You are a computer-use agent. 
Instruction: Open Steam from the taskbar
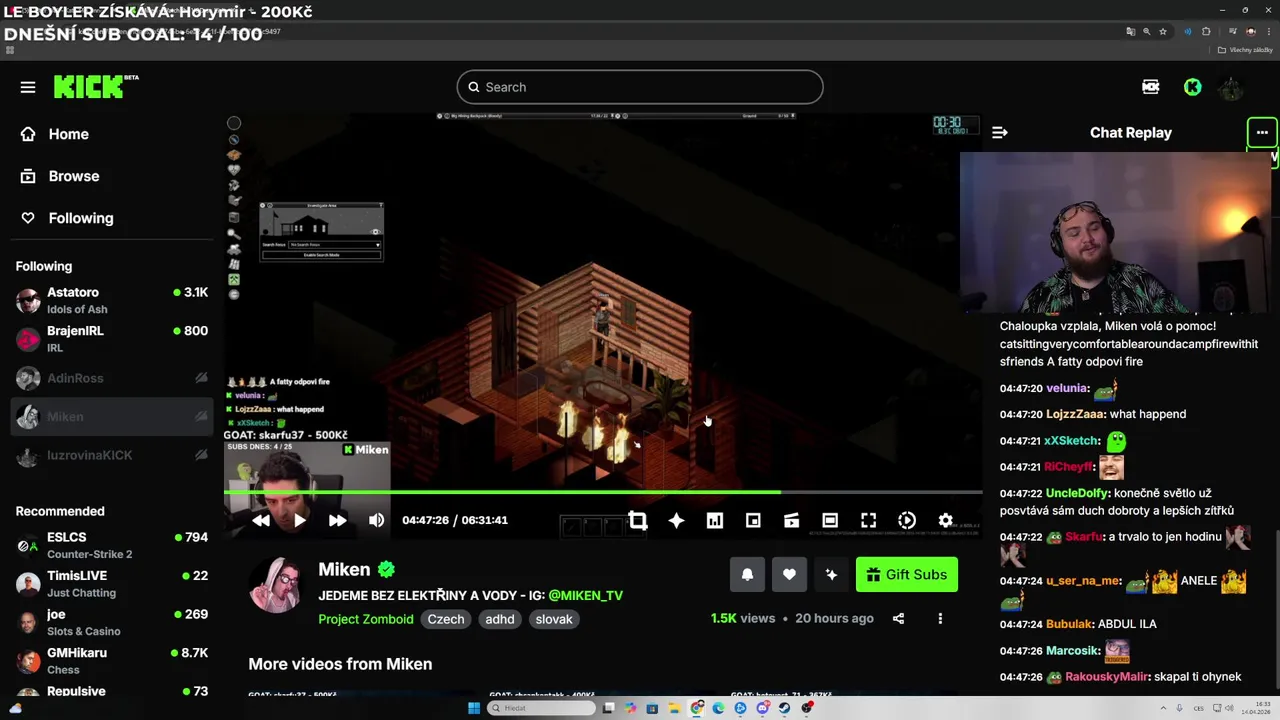pos(784,708)
